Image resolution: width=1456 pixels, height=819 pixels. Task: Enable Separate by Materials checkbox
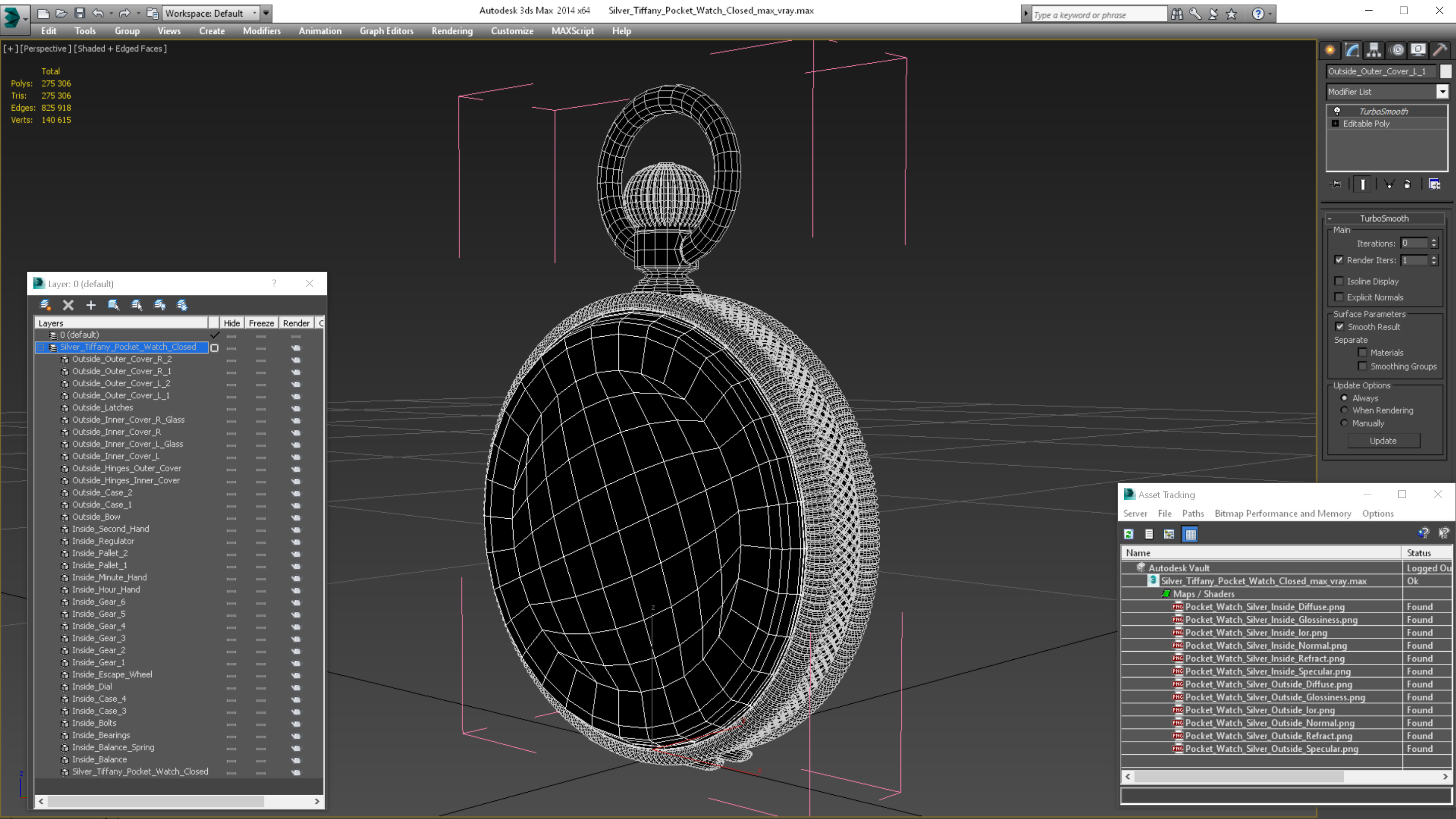pyautogui.click(x=1362, y=352)
